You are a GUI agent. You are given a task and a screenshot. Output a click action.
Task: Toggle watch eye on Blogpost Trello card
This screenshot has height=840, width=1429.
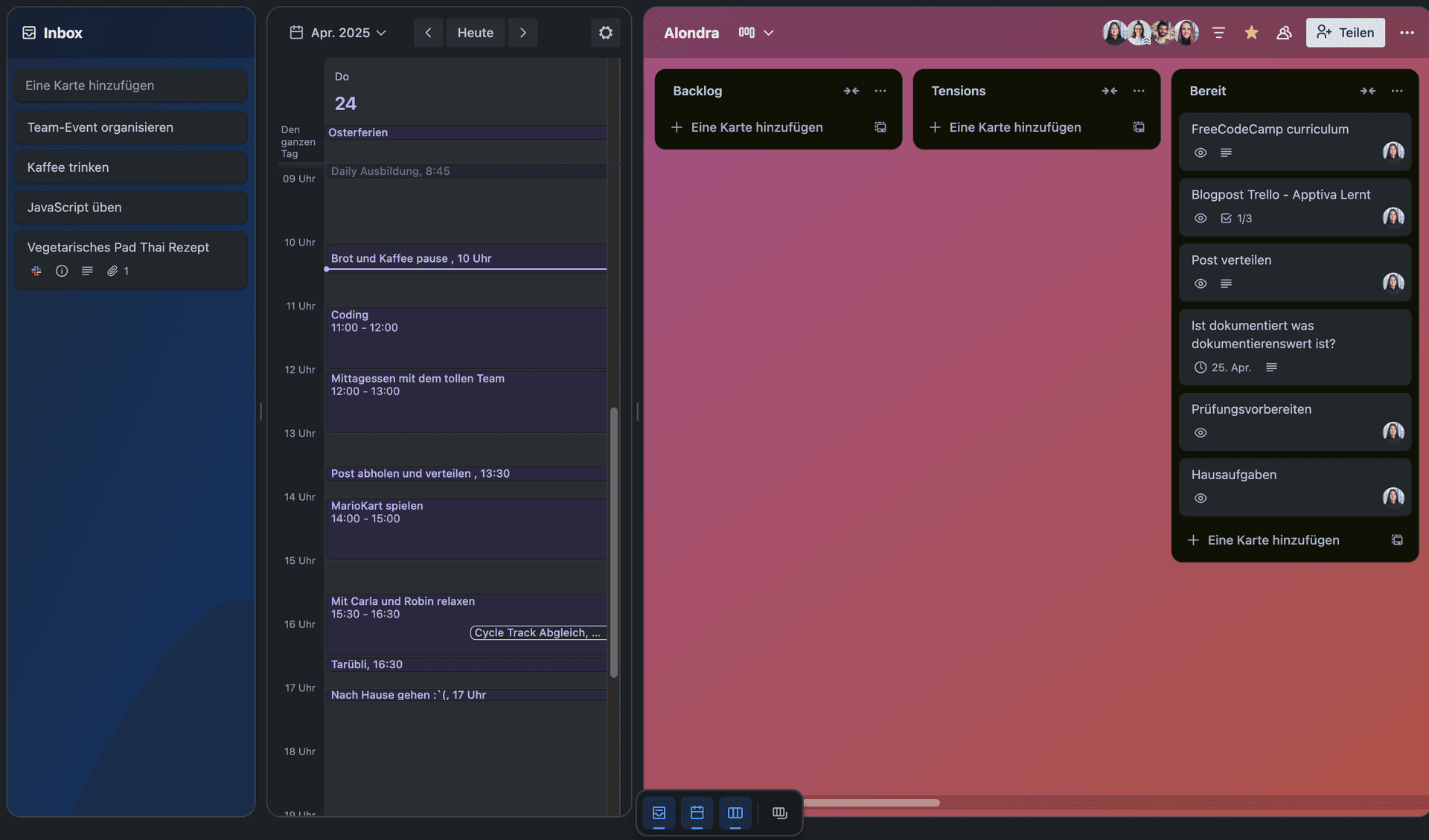coord(1201,218)
